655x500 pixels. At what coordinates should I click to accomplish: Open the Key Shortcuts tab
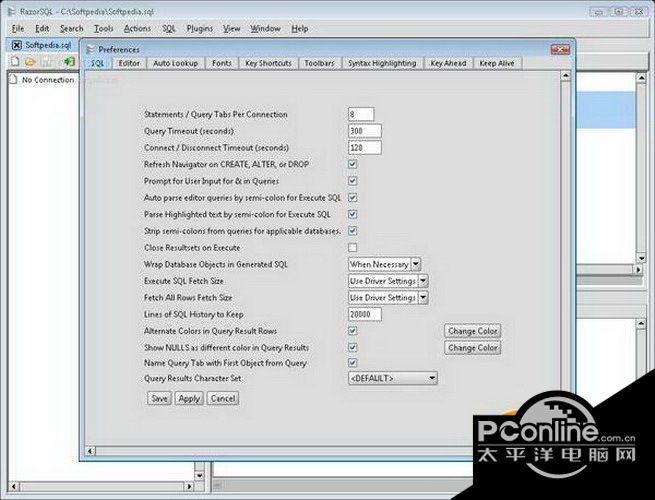(x=268, y=63)
